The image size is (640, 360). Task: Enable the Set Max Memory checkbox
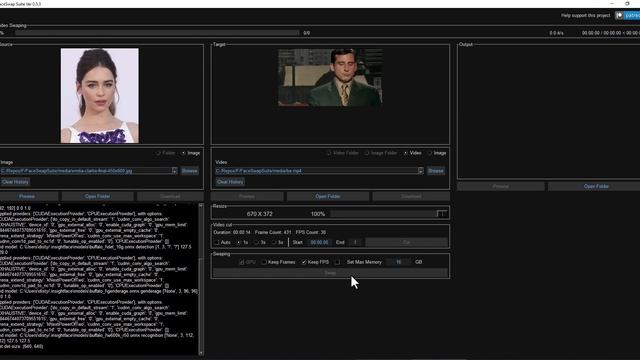coord(338,262)
